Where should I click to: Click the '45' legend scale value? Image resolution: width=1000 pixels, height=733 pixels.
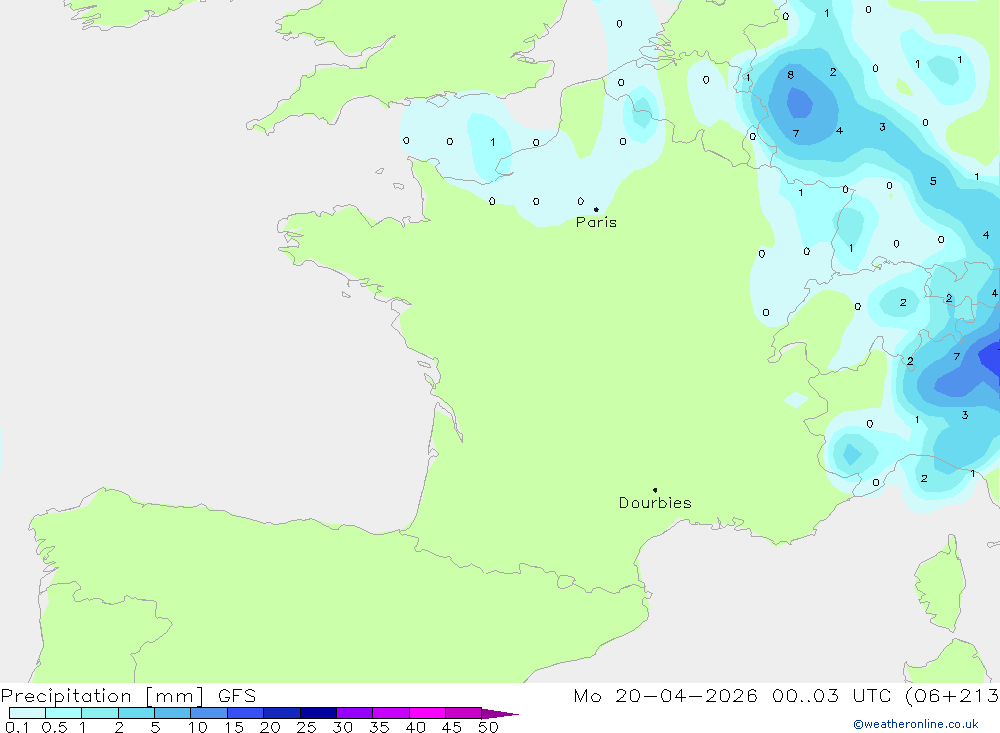tap(452, 727)
